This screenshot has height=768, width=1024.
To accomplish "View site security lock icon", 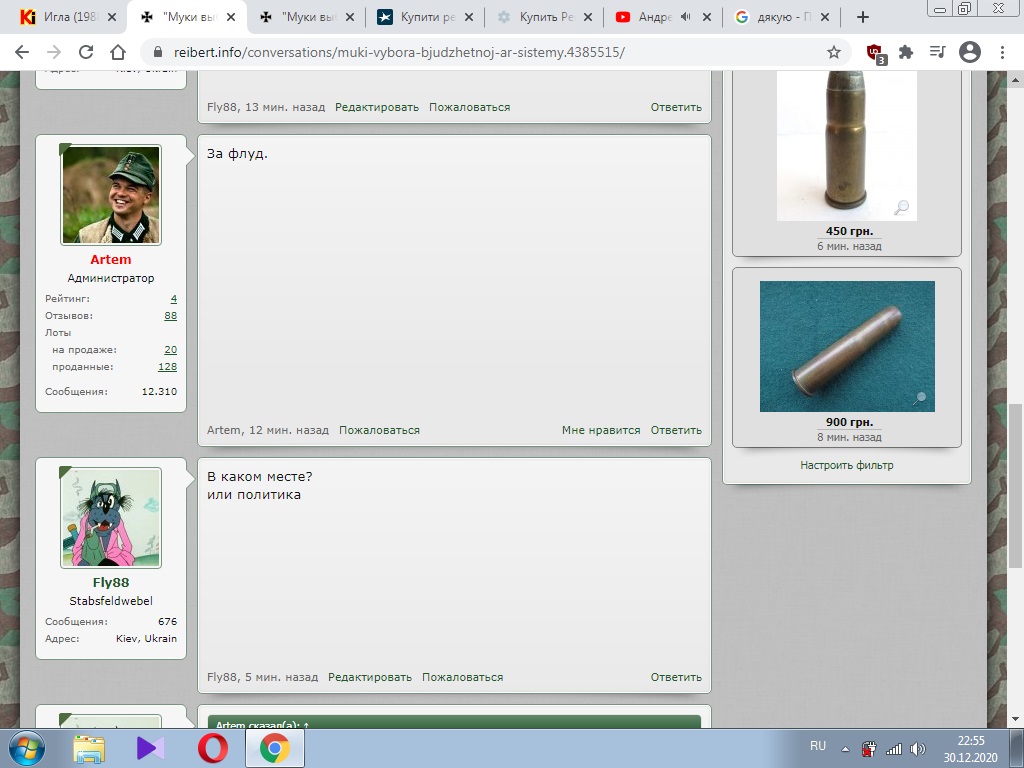I will click(157, 52).
